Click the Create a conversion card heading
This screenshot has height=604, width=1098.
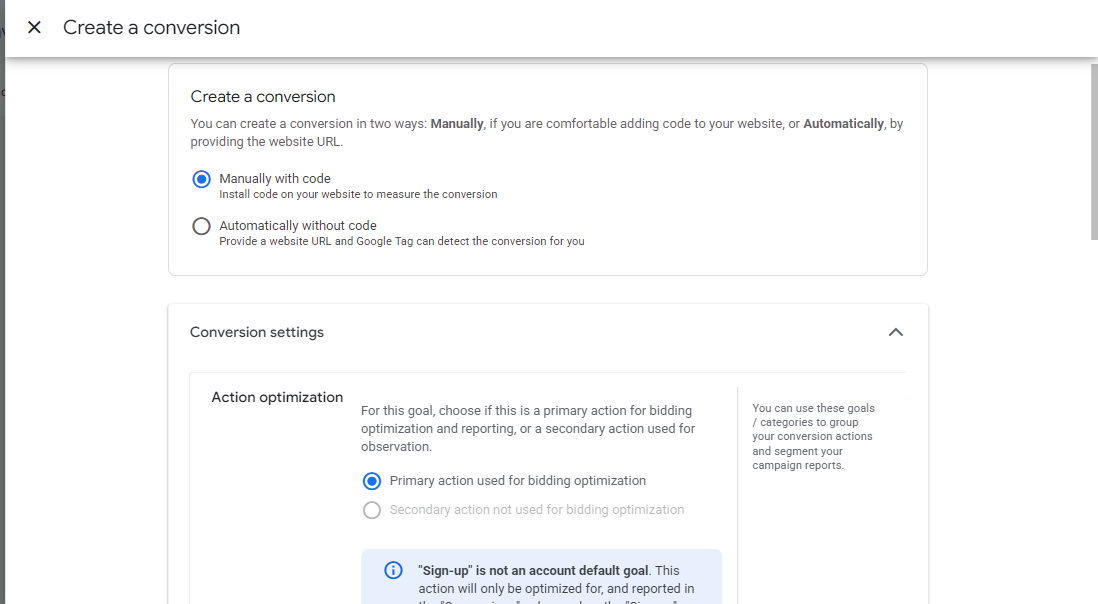coord(263,97)
